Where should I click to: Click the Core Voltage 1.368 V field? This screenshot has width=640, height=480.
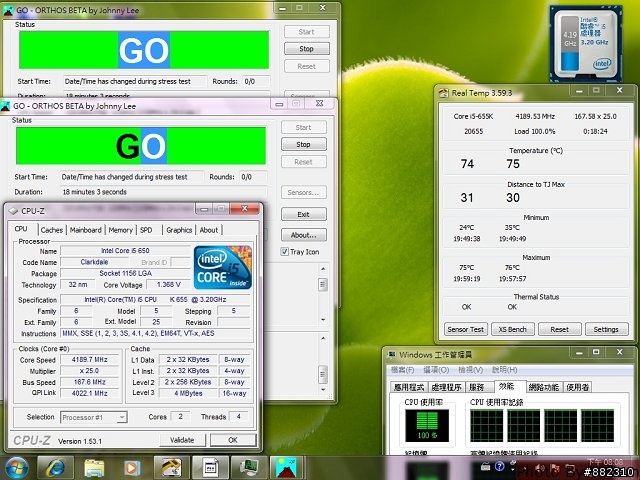point(168,284)
